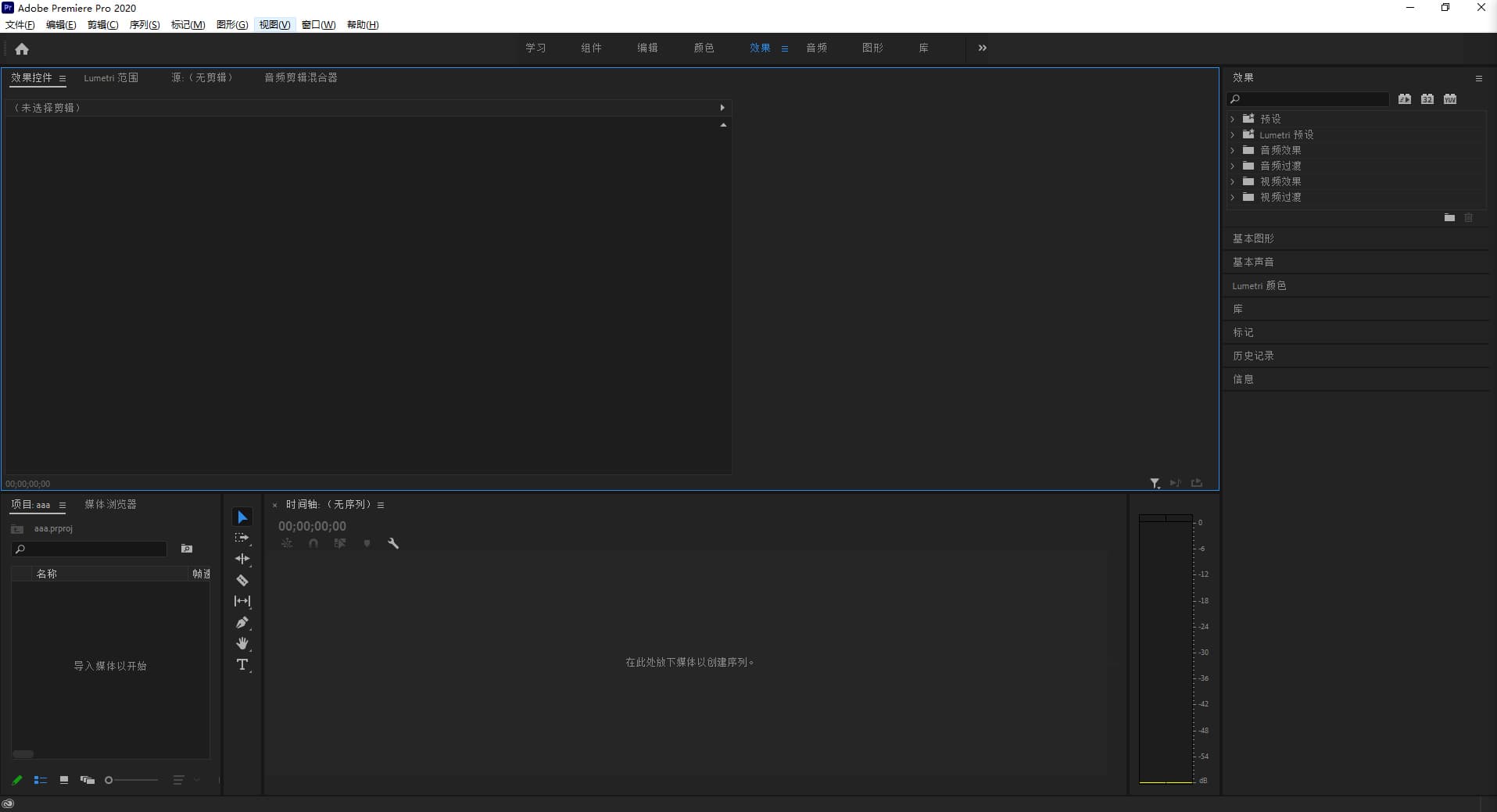The image size is (1497, 812).
Task: Switch project panel to Freeform view
Action: 87,780
